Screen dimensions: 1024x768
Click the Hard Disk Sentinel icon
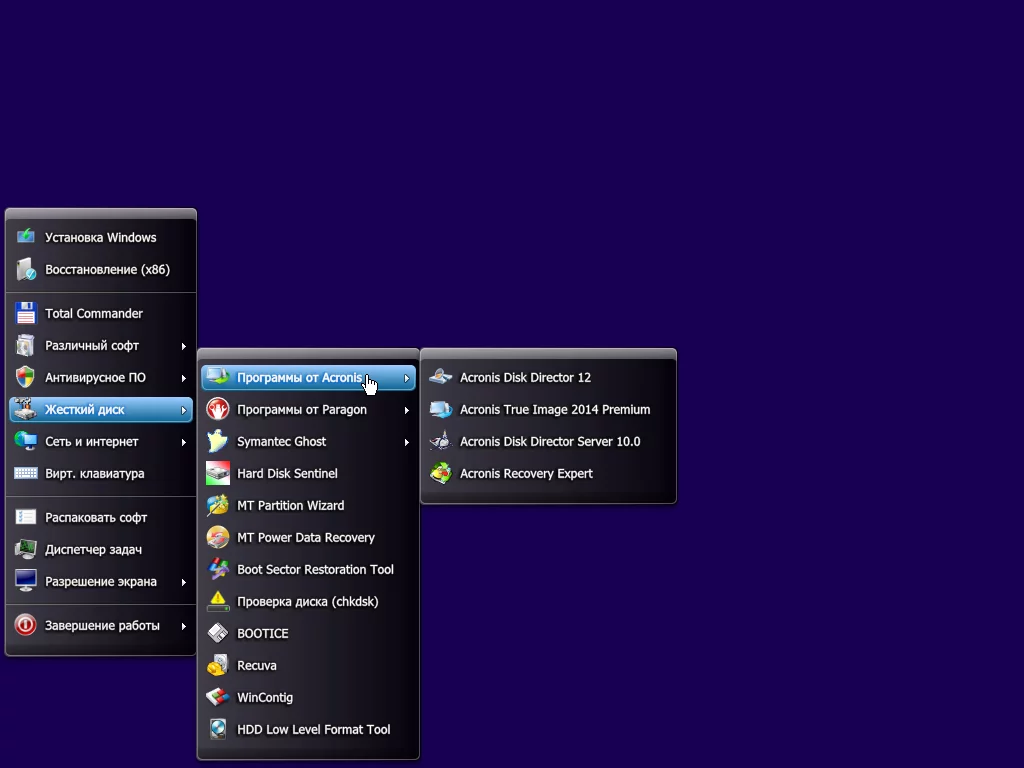217,473
